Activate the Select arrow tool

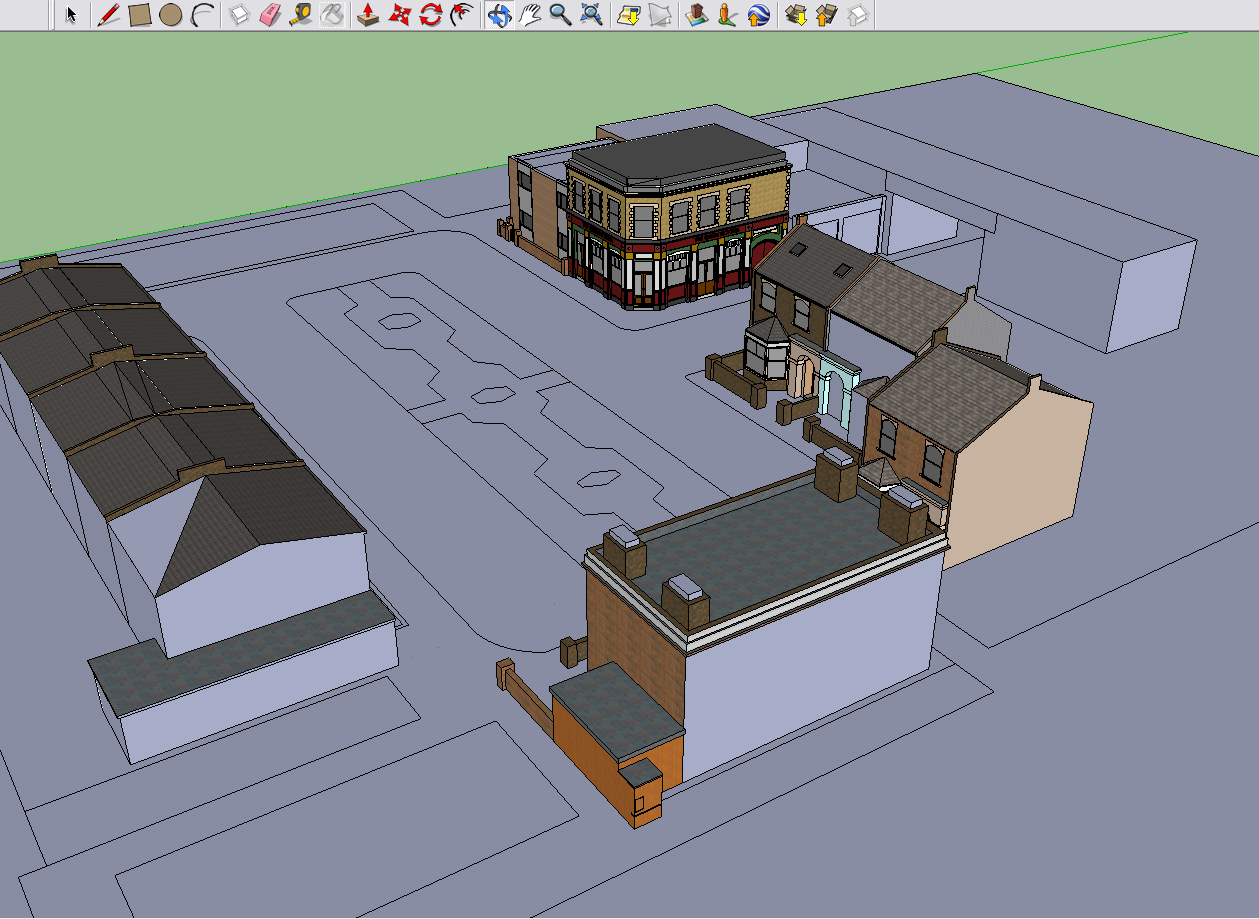(x=71, y=15)
